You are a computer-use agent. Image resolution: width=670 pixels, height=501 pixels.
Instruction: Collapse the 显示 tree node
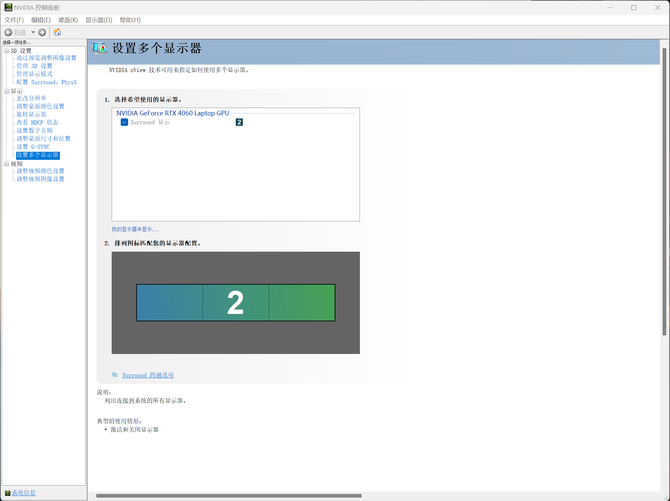coord(6,91)
